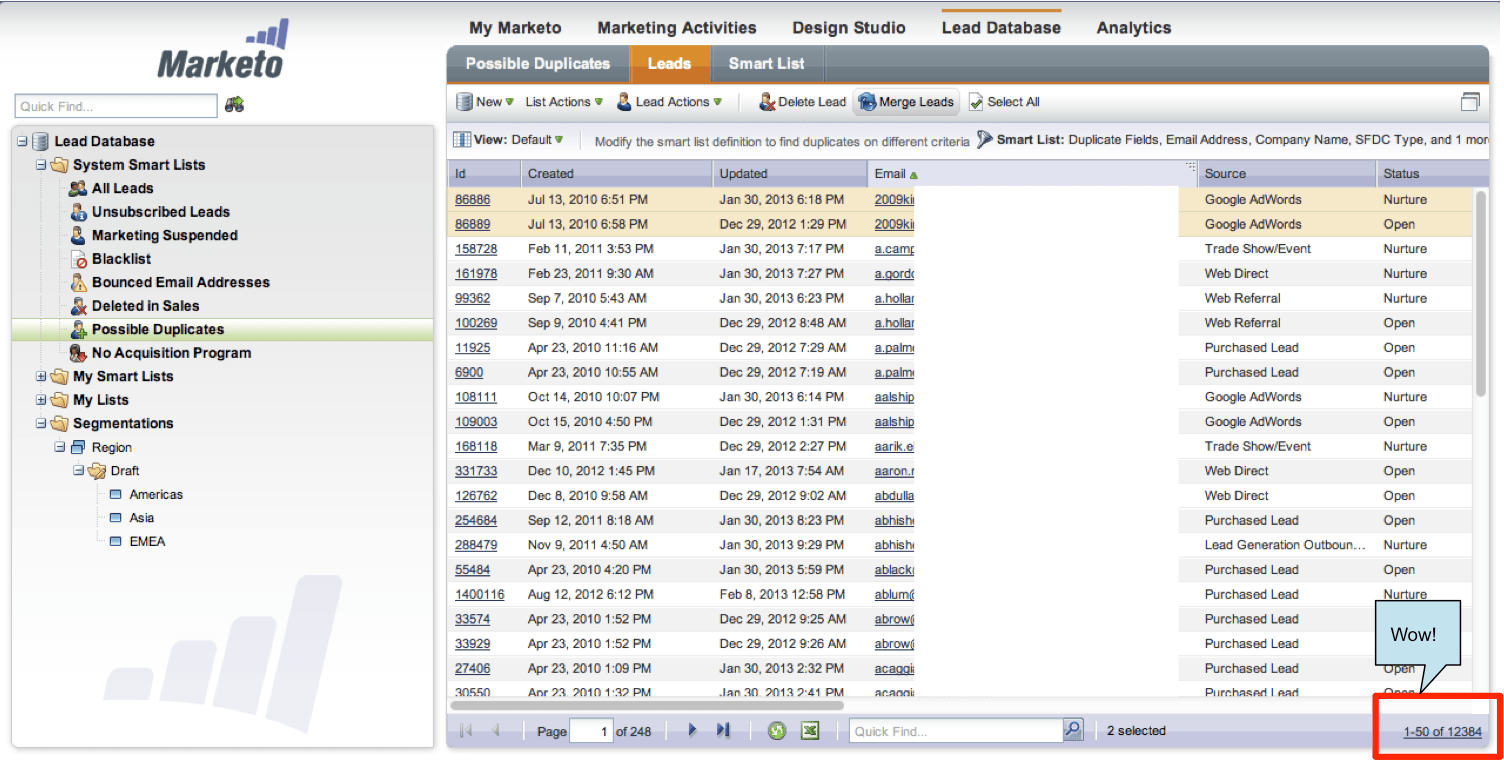Open the Marketing Activities tab
Image resolution: width=1504 pixels, height=760 pixels.
point(677,28)
